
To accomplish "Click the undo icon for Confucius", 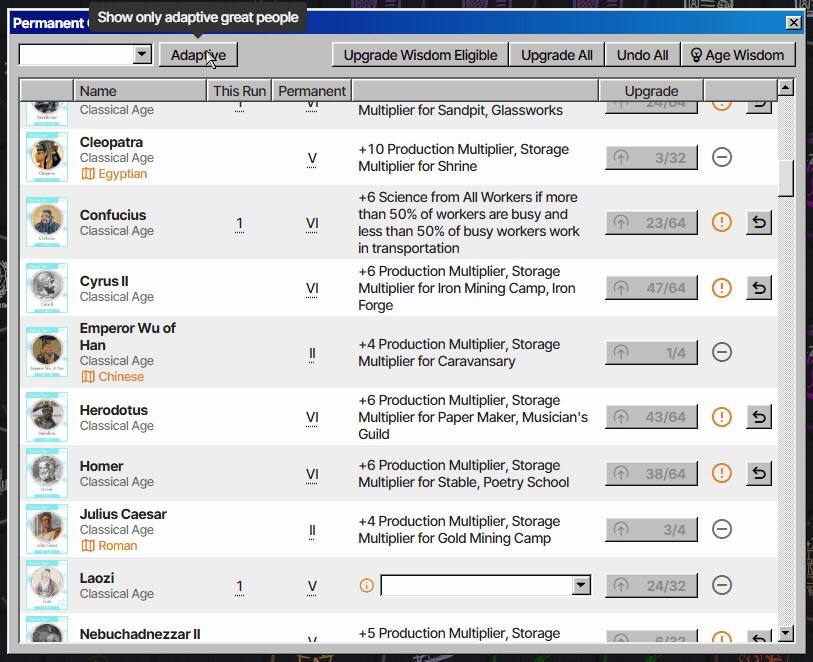I will point(759,222).
